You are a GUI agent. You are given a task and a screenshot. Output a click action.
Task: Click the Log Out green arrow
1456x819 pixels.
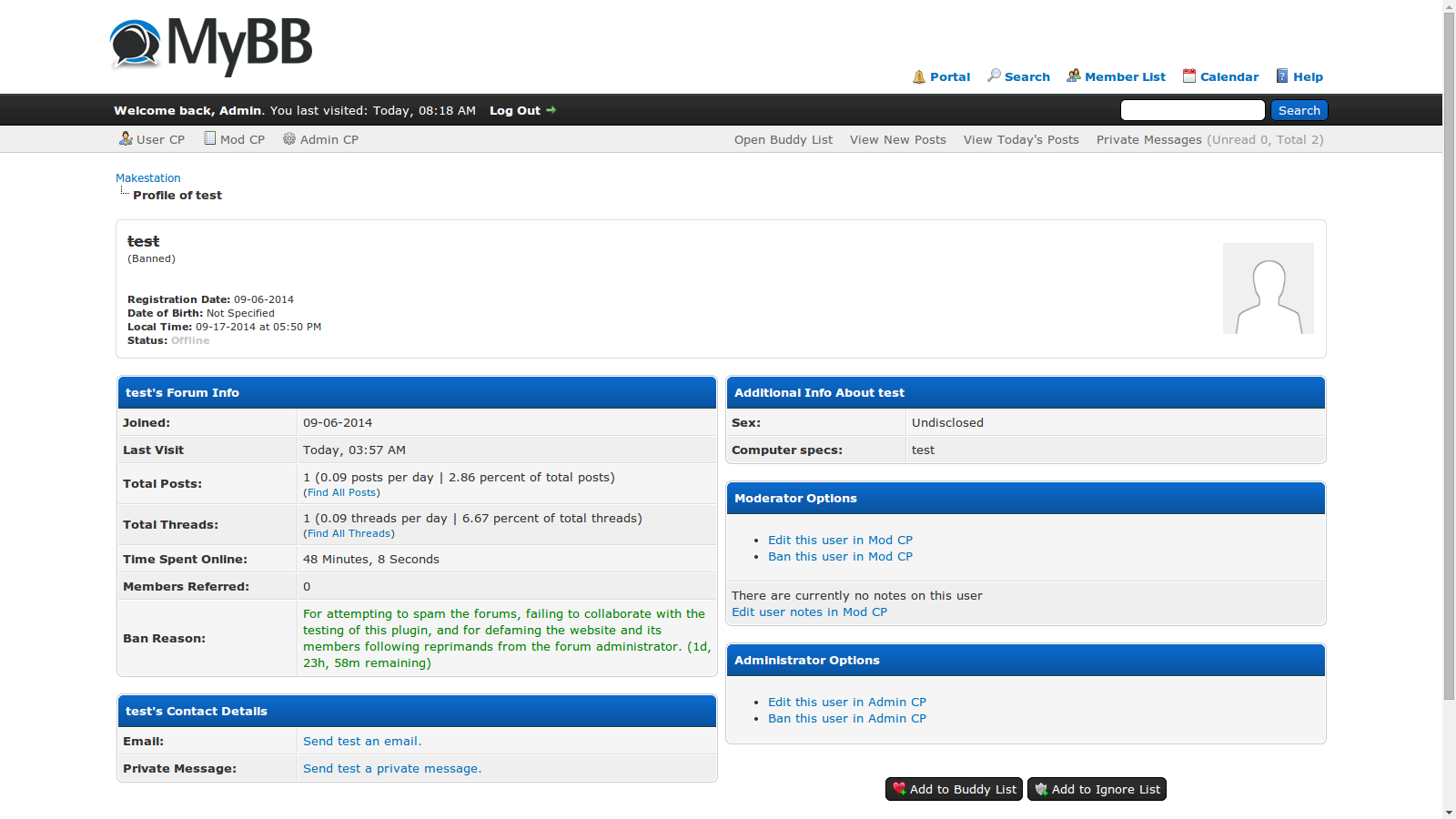(x=551, y=110)
